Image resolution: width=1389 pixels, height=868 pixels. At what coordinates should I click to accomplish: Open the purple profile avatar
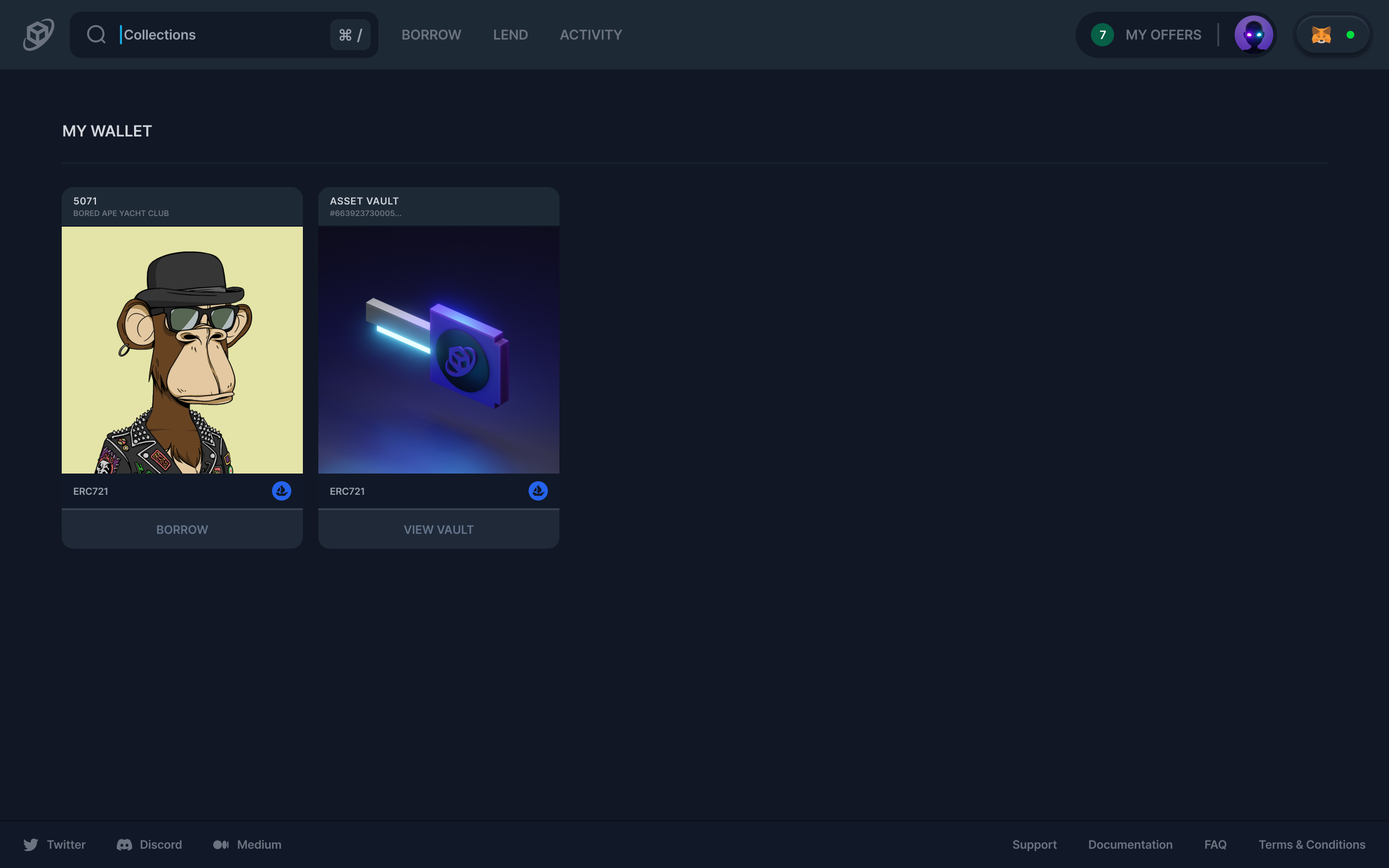[x=1253, y=34]
